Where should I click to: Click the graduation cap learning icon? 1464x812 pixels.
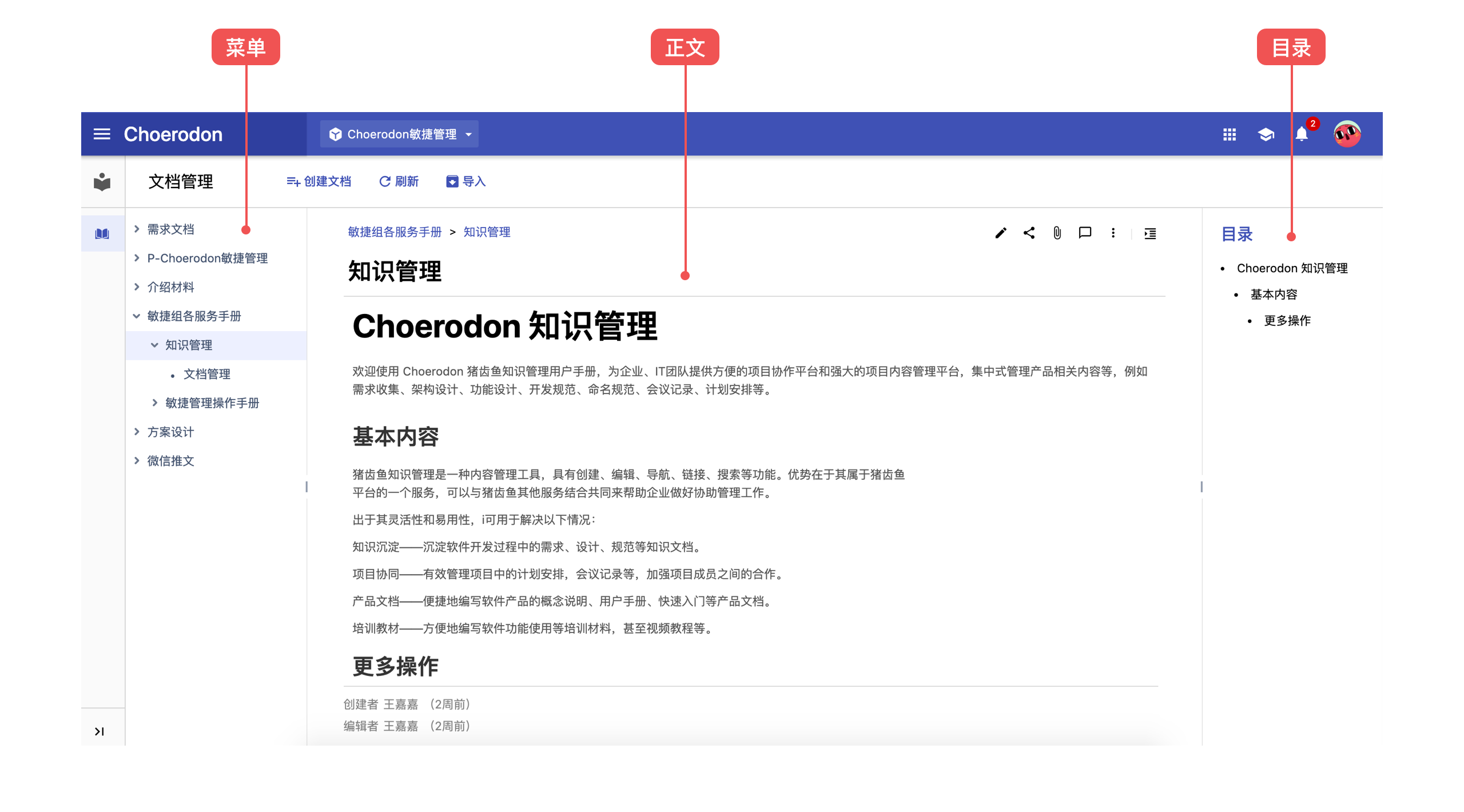pyautogui.click(x=1266, y=134)
